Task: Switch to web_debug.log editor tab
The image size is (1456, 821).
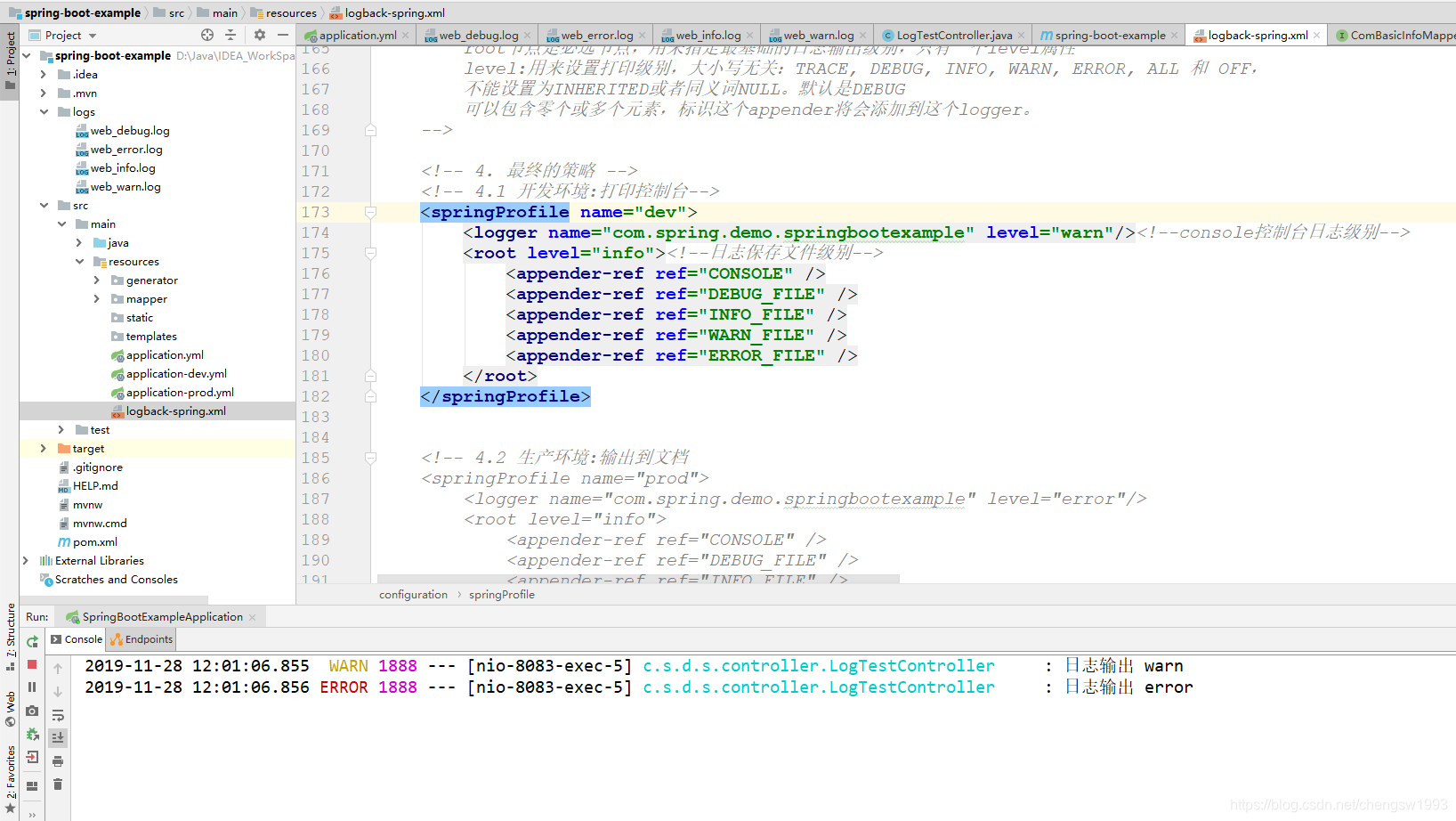Action: click(x=479, y=36)
